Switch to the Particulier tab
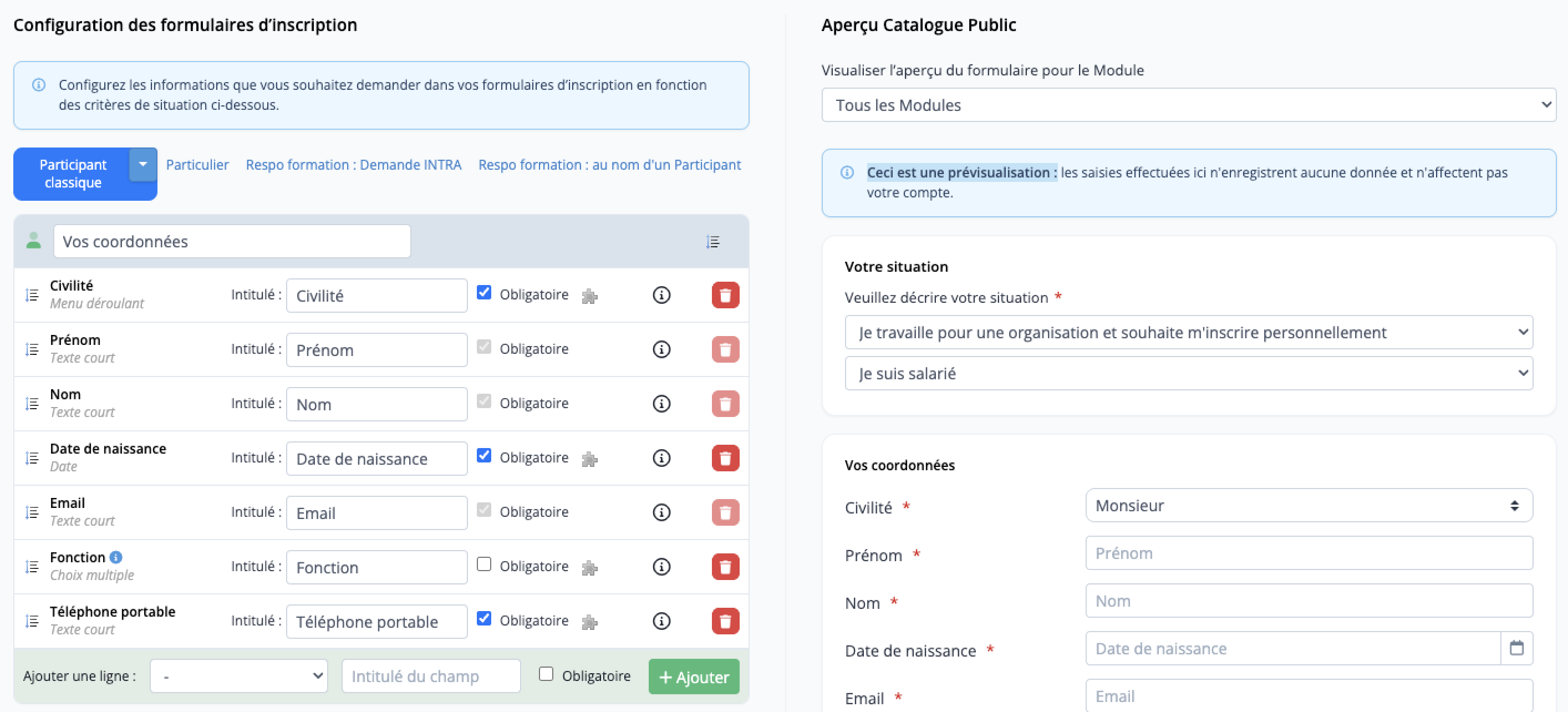The height and width of the screenshot is (712, 1568). pyautogui.click(x=197, y=165)
